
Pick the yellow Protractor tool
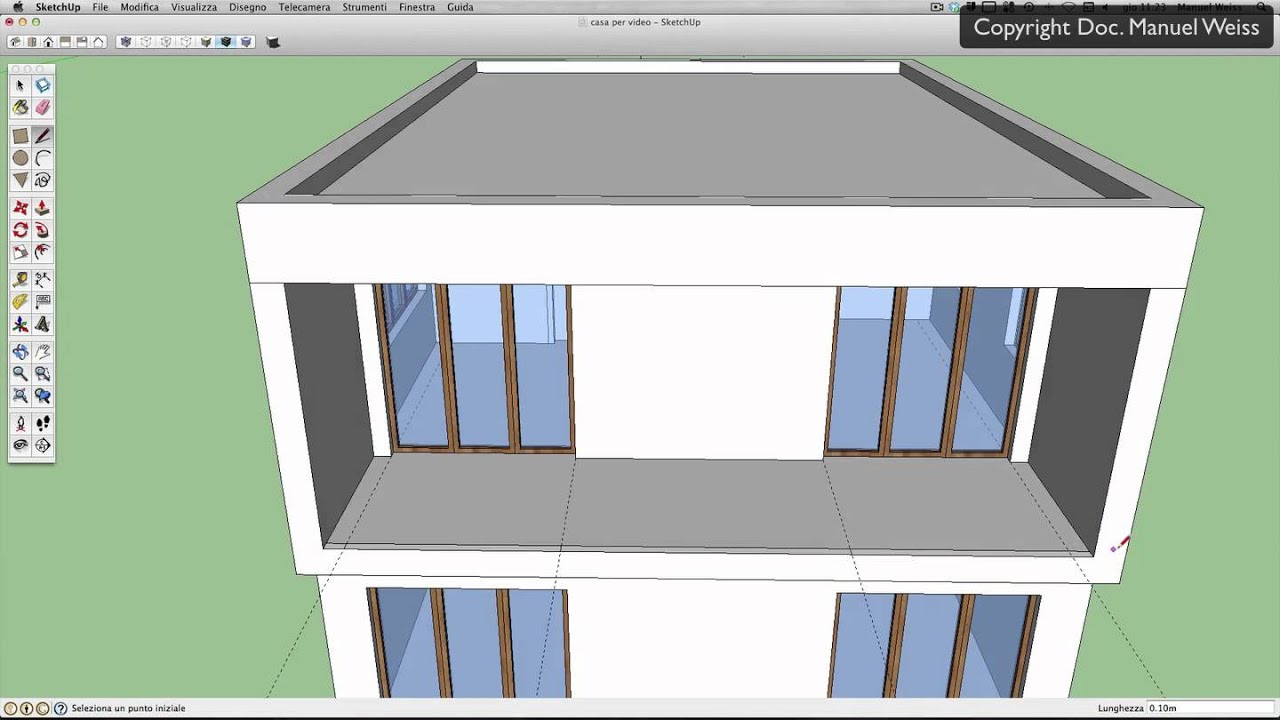(20, 302)
